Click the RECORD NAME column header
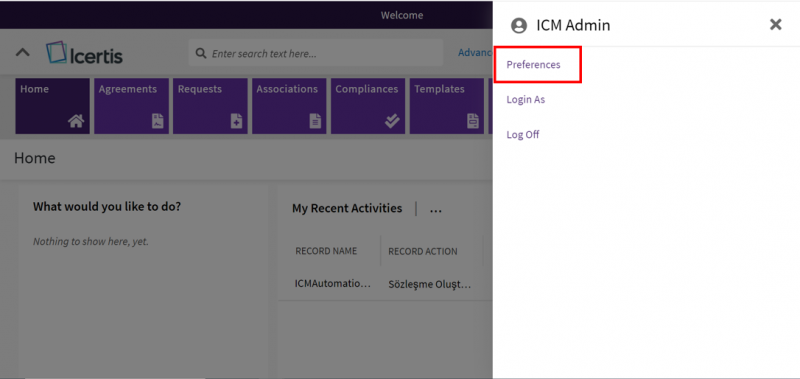Viewport: 800px width, 379px height. coord(326,251)
